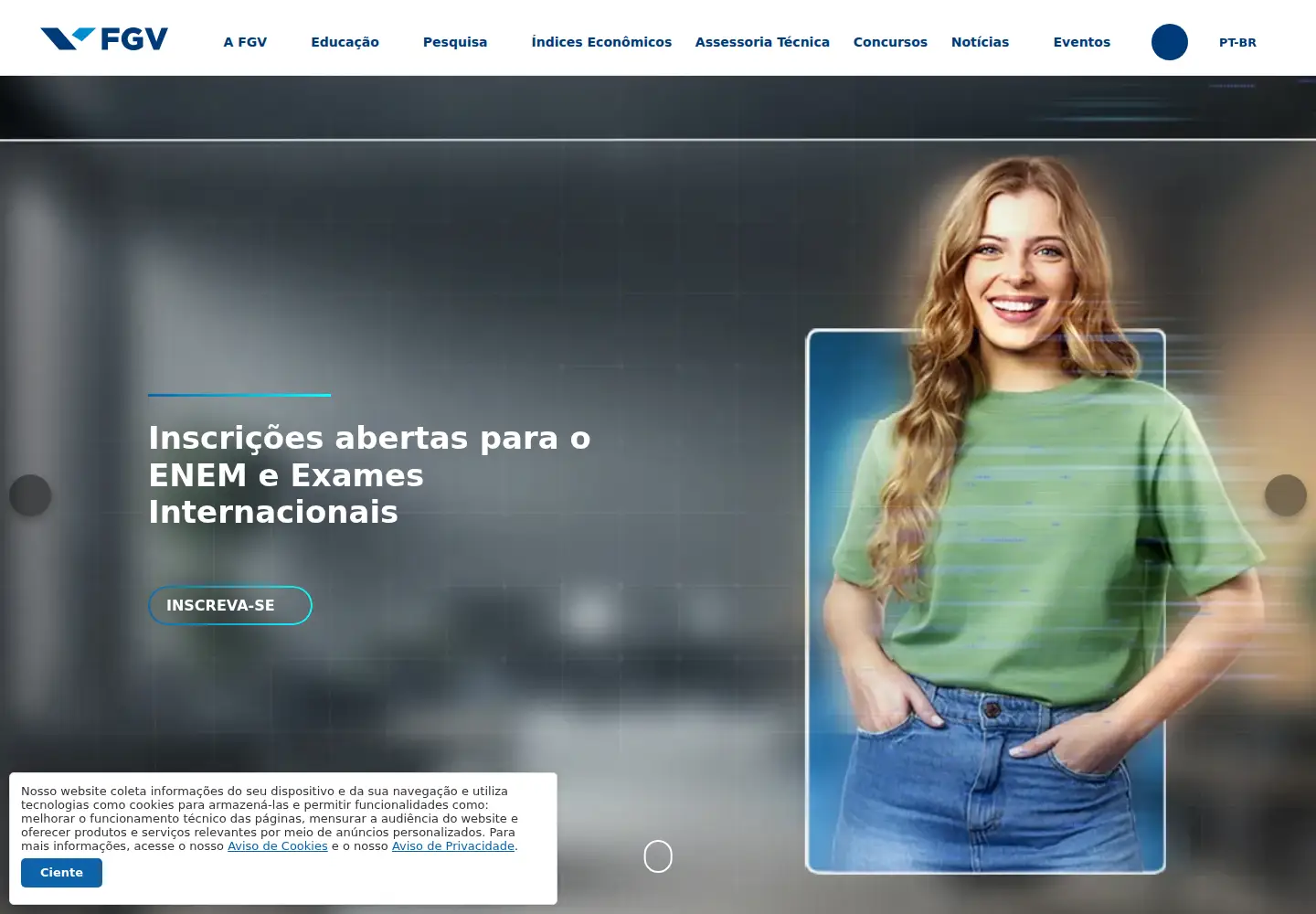Click the INSCREVA-SE button

230,605
